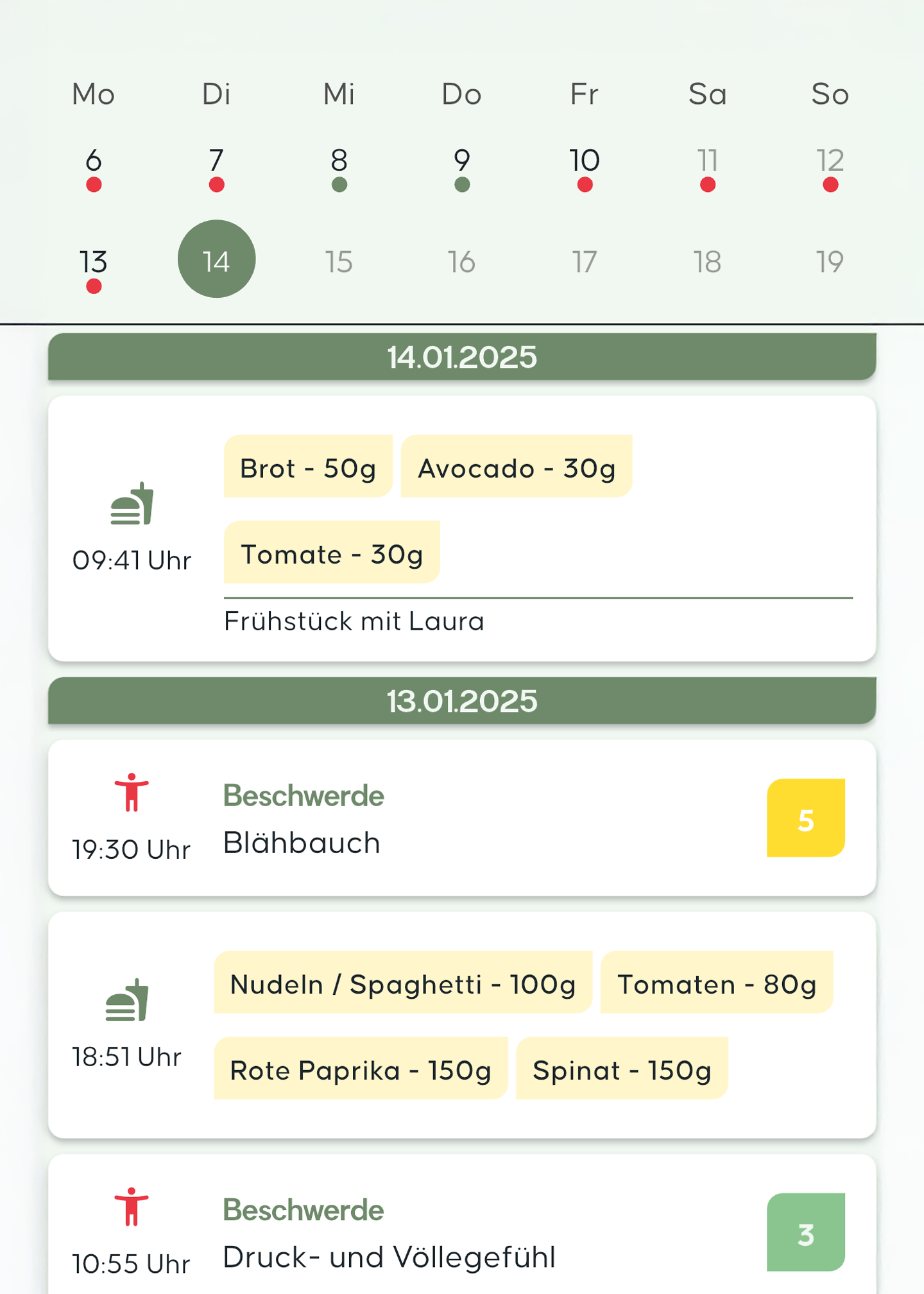Tap the meal icon at 09:41 Uhr

(x=132, y=504)
